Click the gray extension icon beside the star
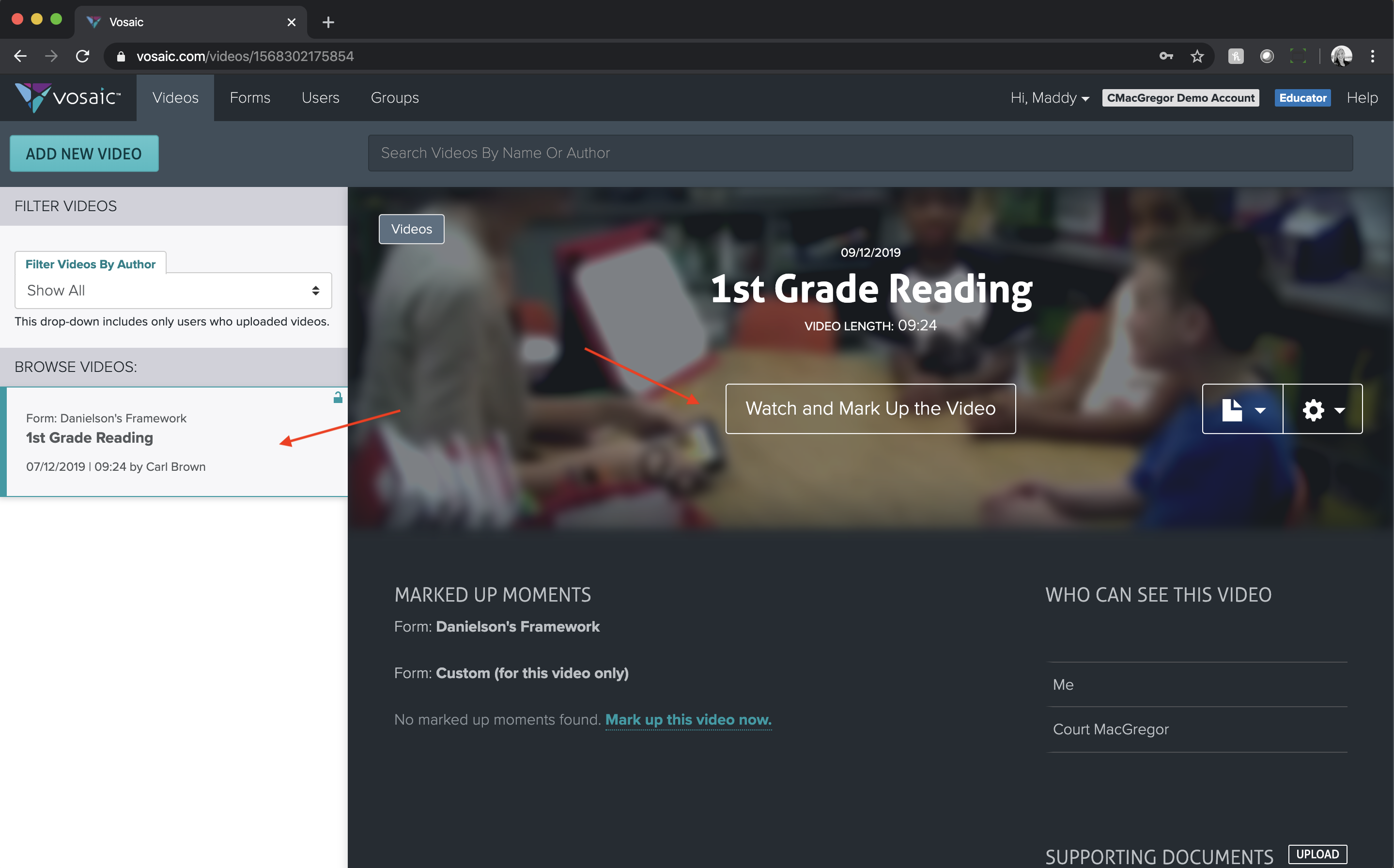The width and height of the screenshot is (1394, 868). pos(1236,56)
